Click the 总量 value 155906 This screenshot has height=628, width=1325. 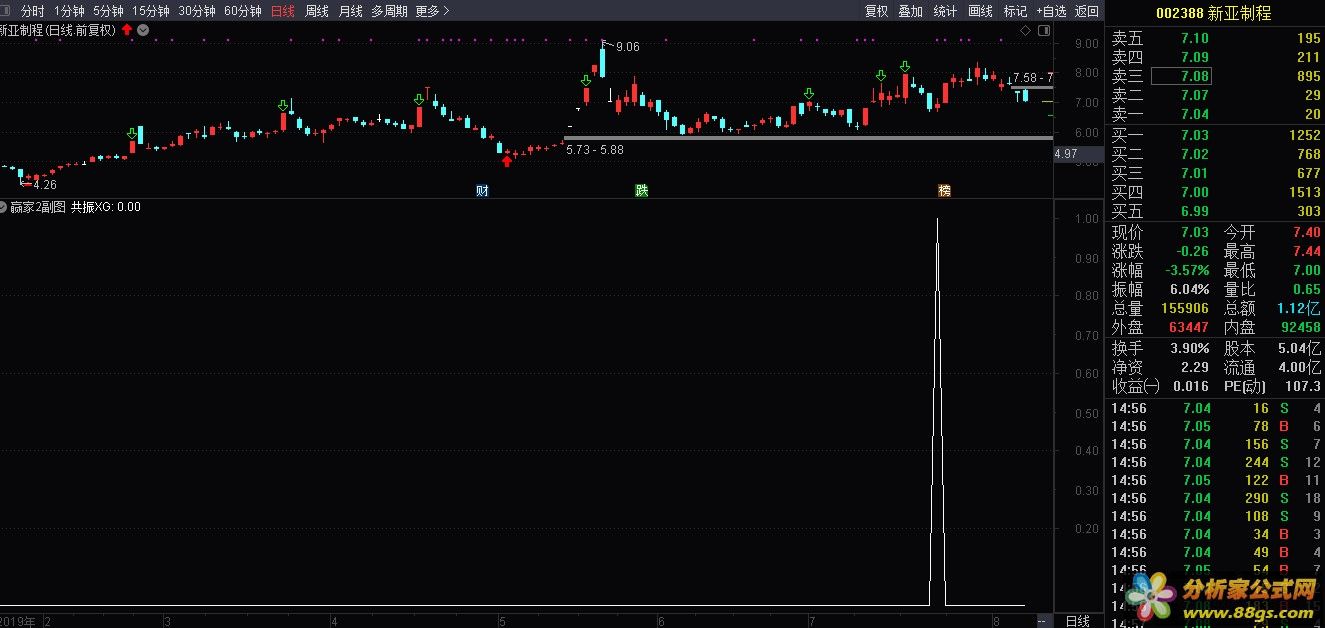(1186, 308)
